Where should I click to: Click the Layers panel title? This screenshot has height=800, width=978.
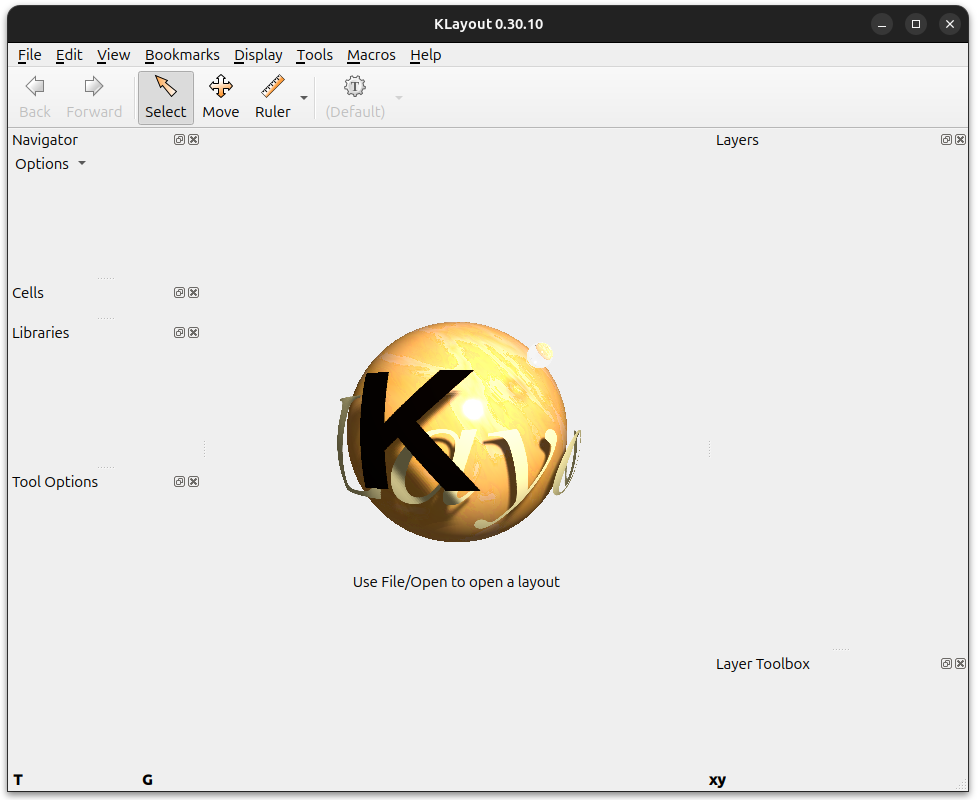[x=737, y=140]
